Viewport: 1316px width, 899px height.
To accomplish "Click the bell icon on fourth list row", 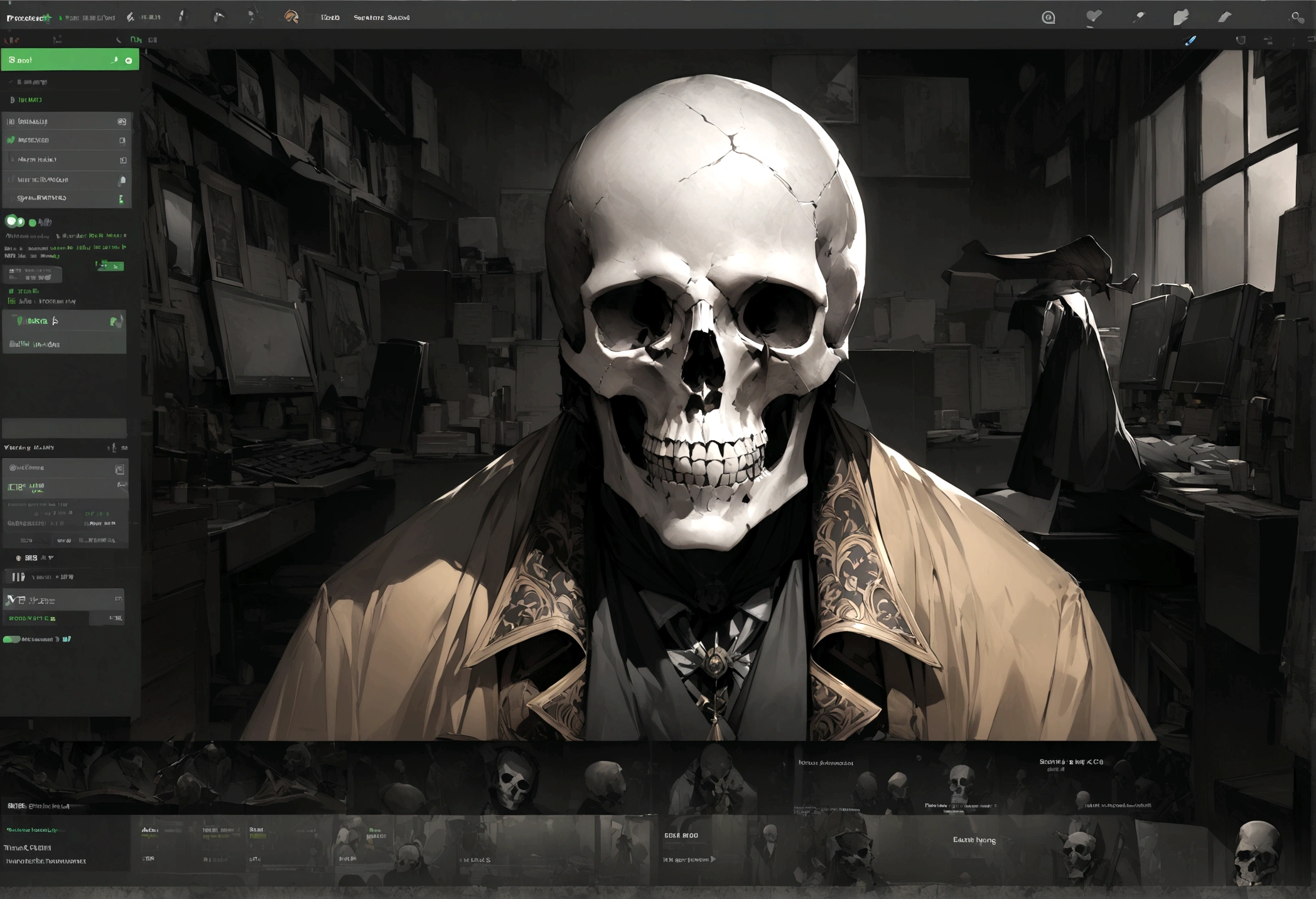I will pos(122,180).
